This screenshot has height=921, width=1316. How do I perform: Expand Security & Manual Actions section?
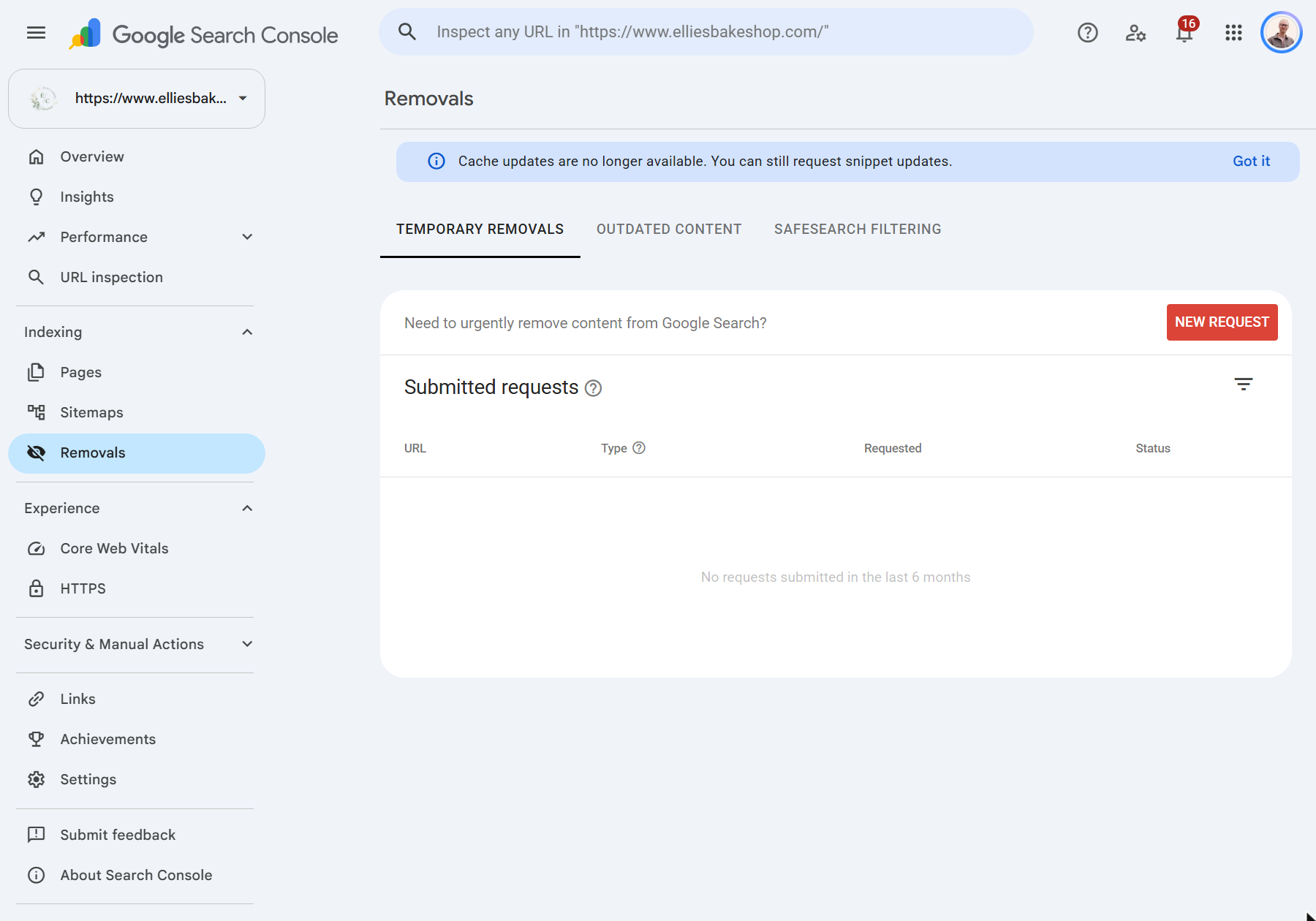247,644
